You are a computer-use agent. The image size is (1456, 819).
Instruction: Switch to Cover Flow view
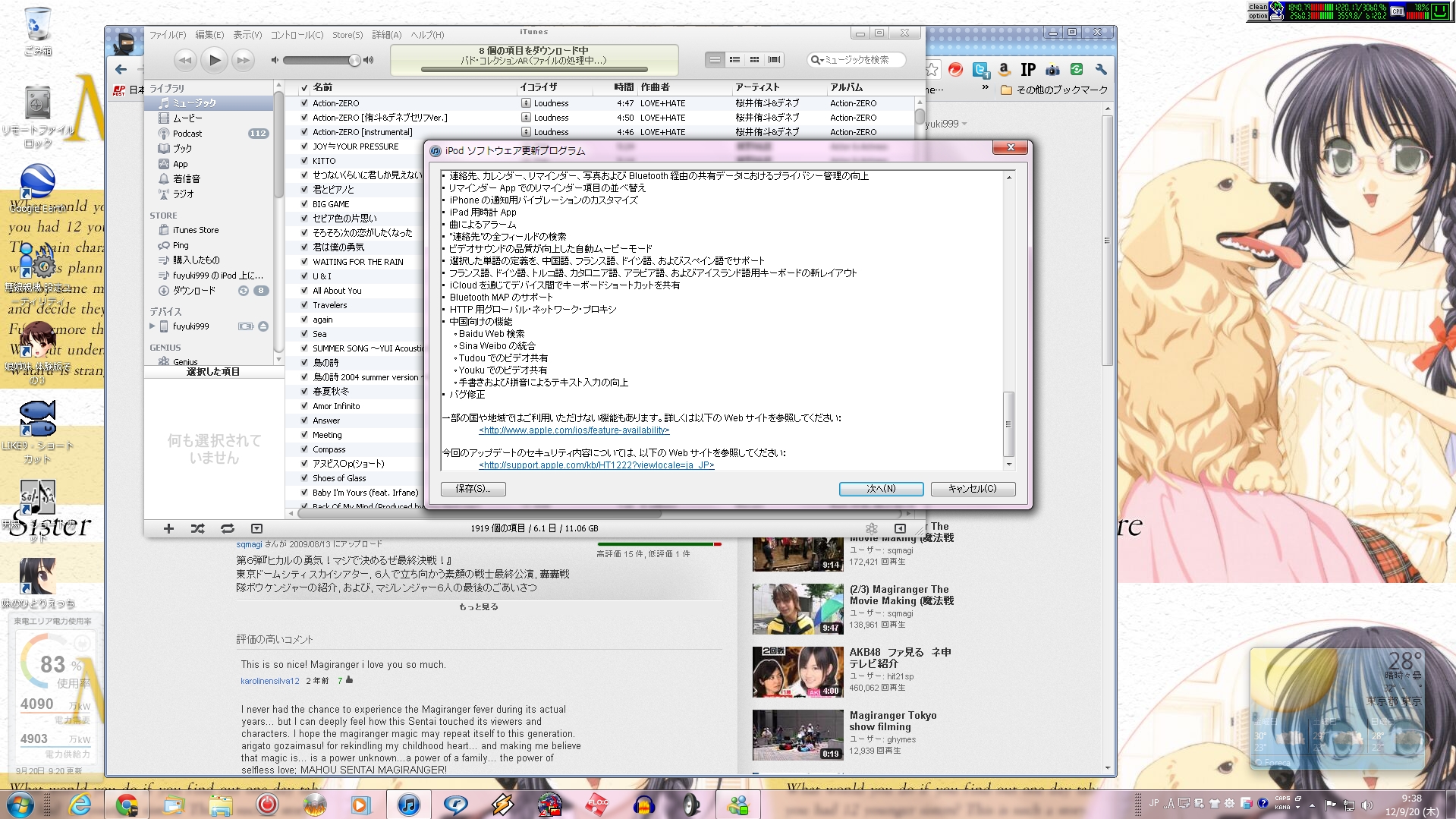tap(774, 59)
